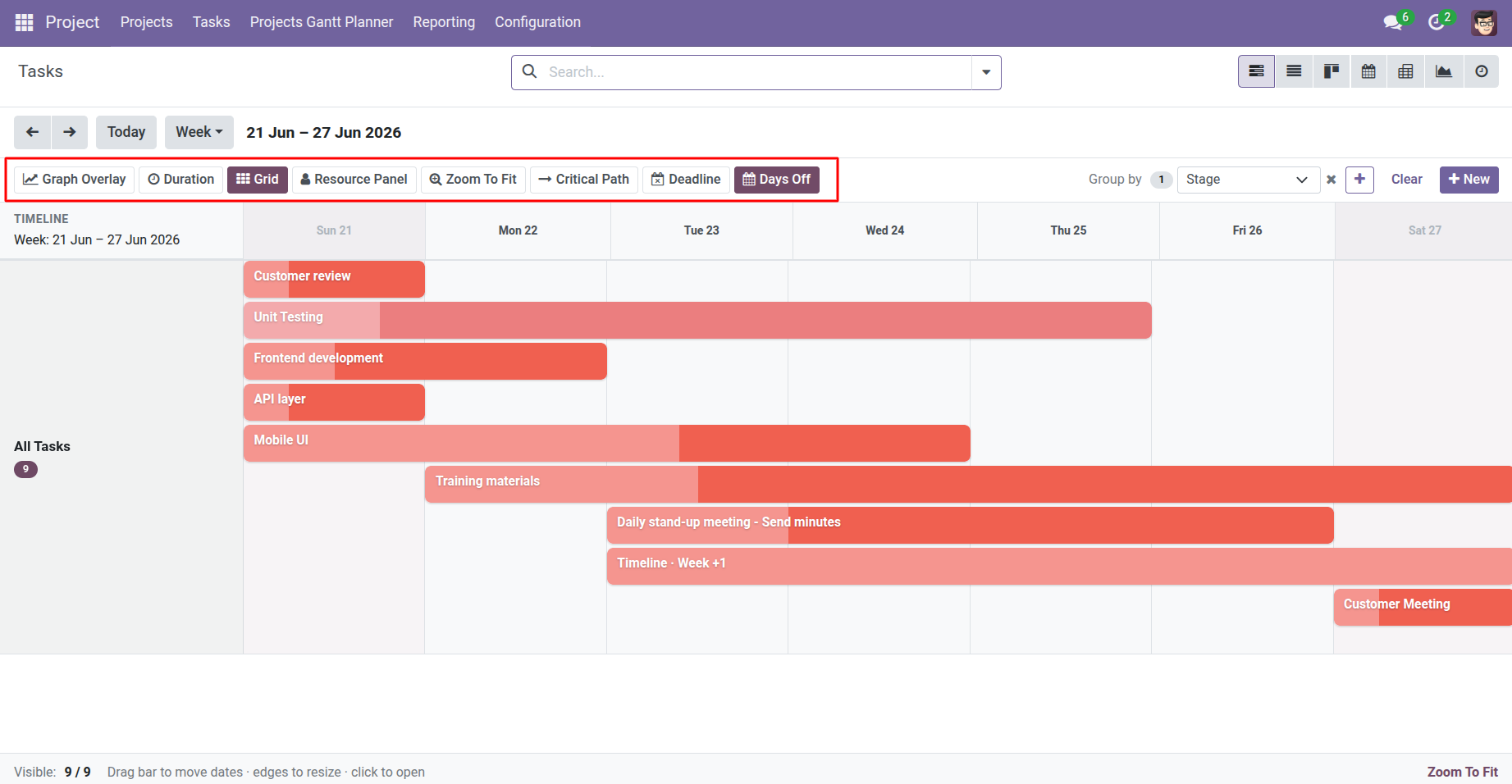Open the Projects Gantt Planner menu

point(322,22)
